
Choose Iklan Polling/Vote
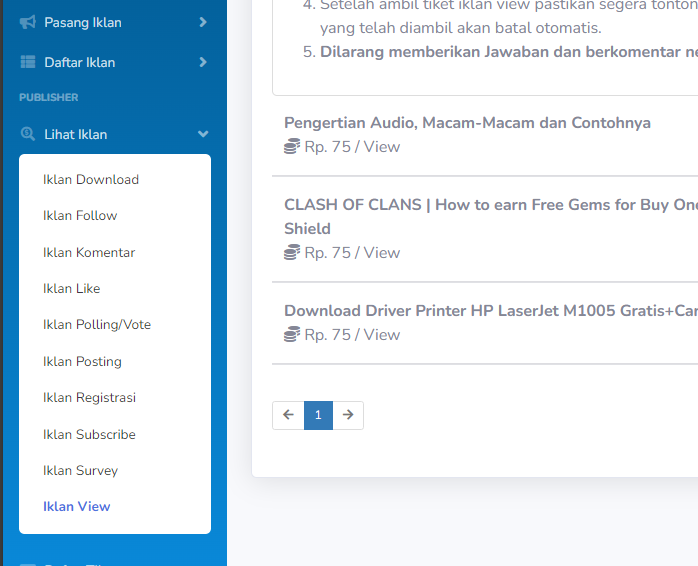[97, 325]
